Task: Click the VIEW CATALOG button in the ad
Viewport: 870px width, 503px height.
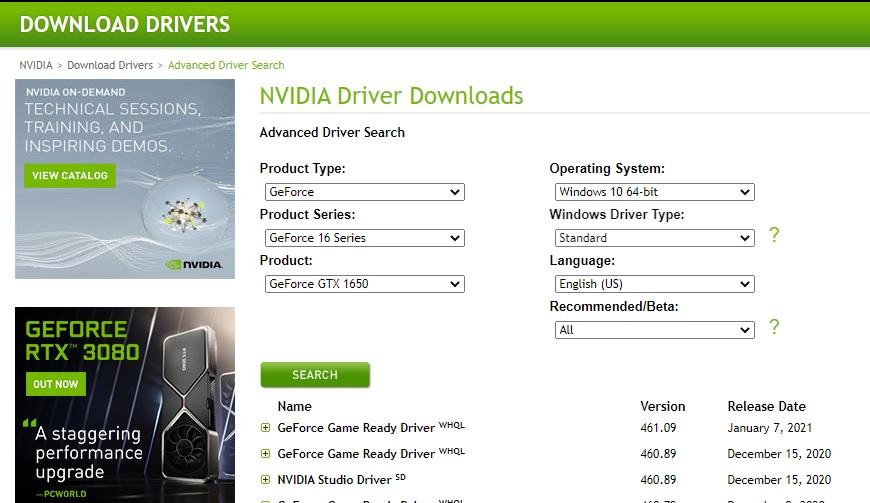Action: [x=70, y=176]
